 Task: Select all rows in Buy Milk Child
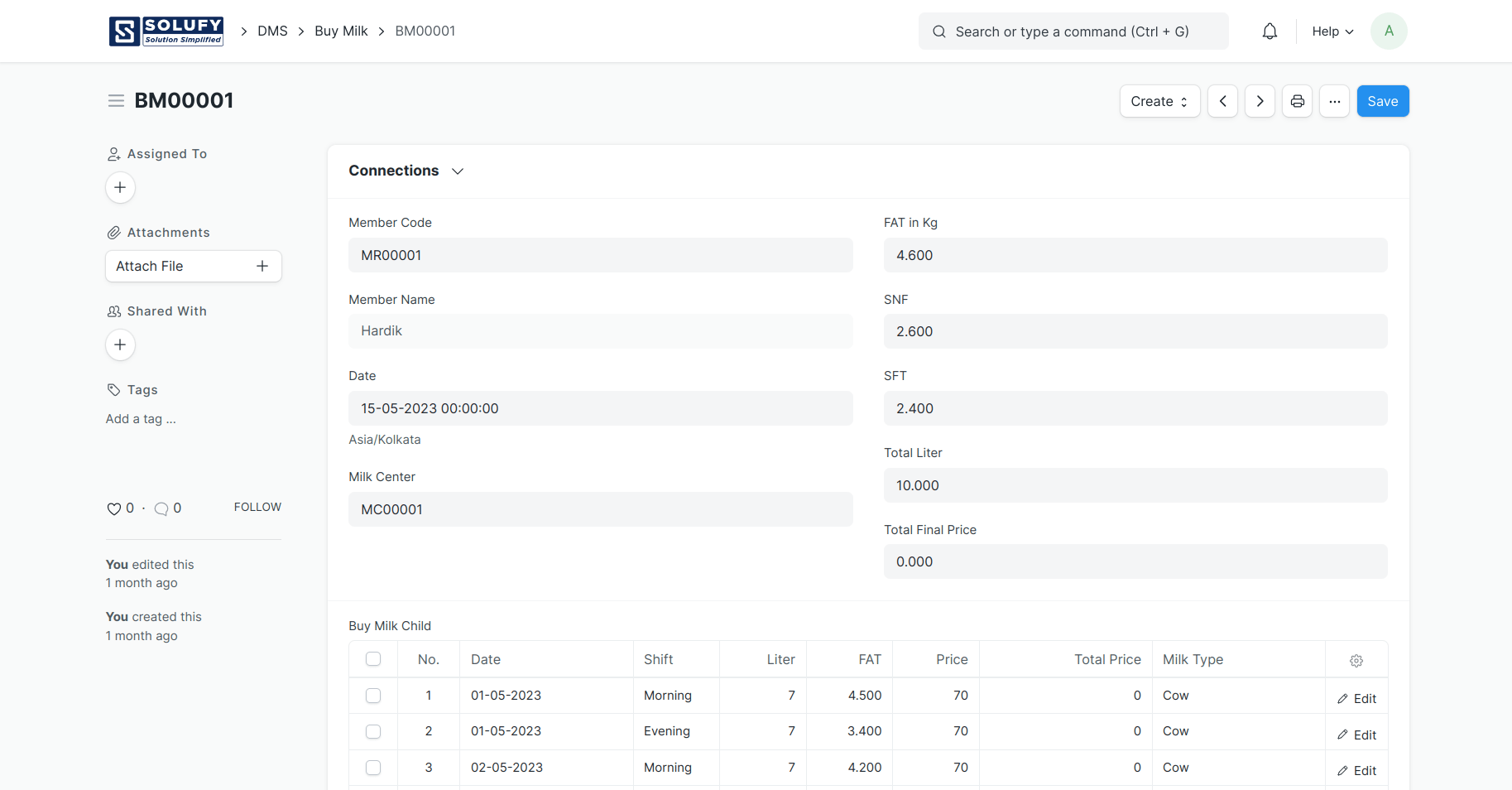373,659
